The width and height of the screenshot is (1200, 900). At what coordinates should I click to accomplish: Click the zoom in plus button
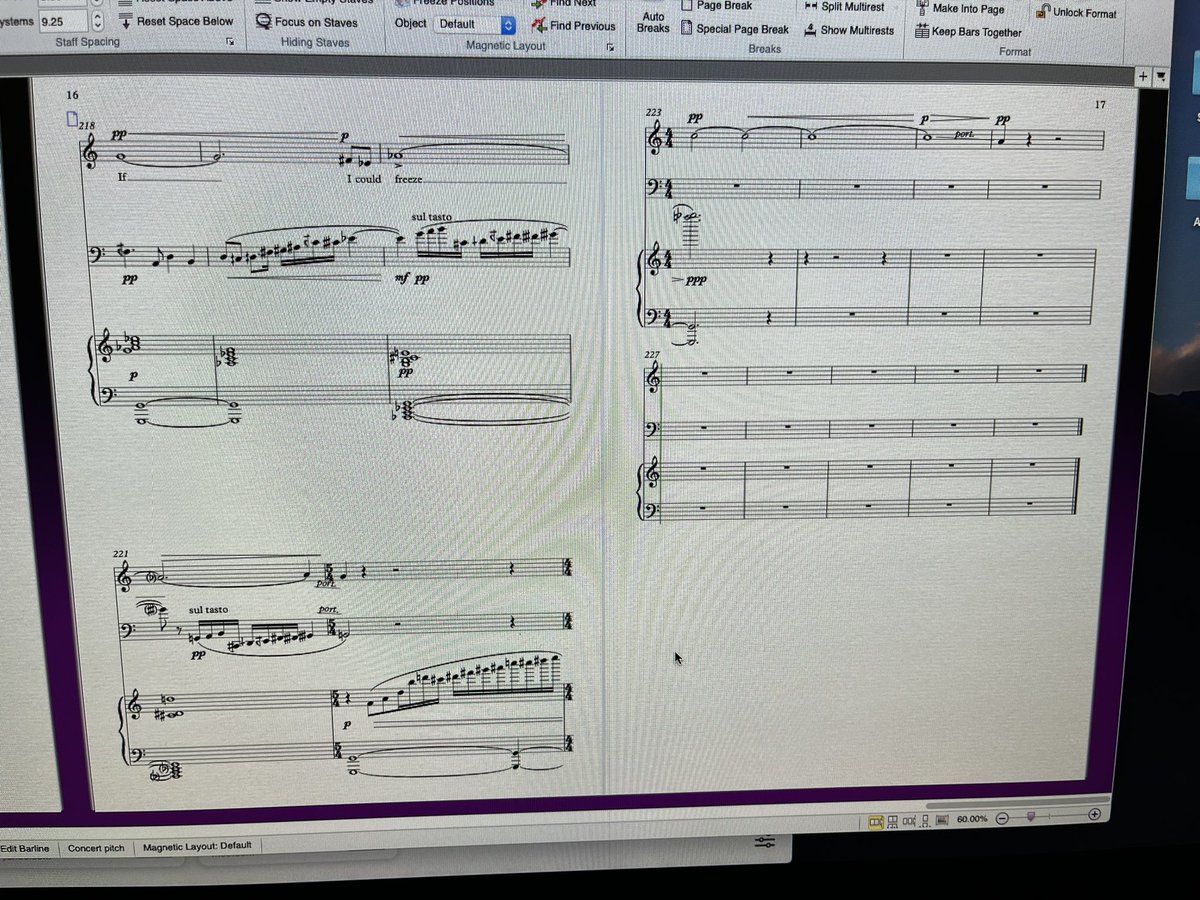tap(1094, 815)
